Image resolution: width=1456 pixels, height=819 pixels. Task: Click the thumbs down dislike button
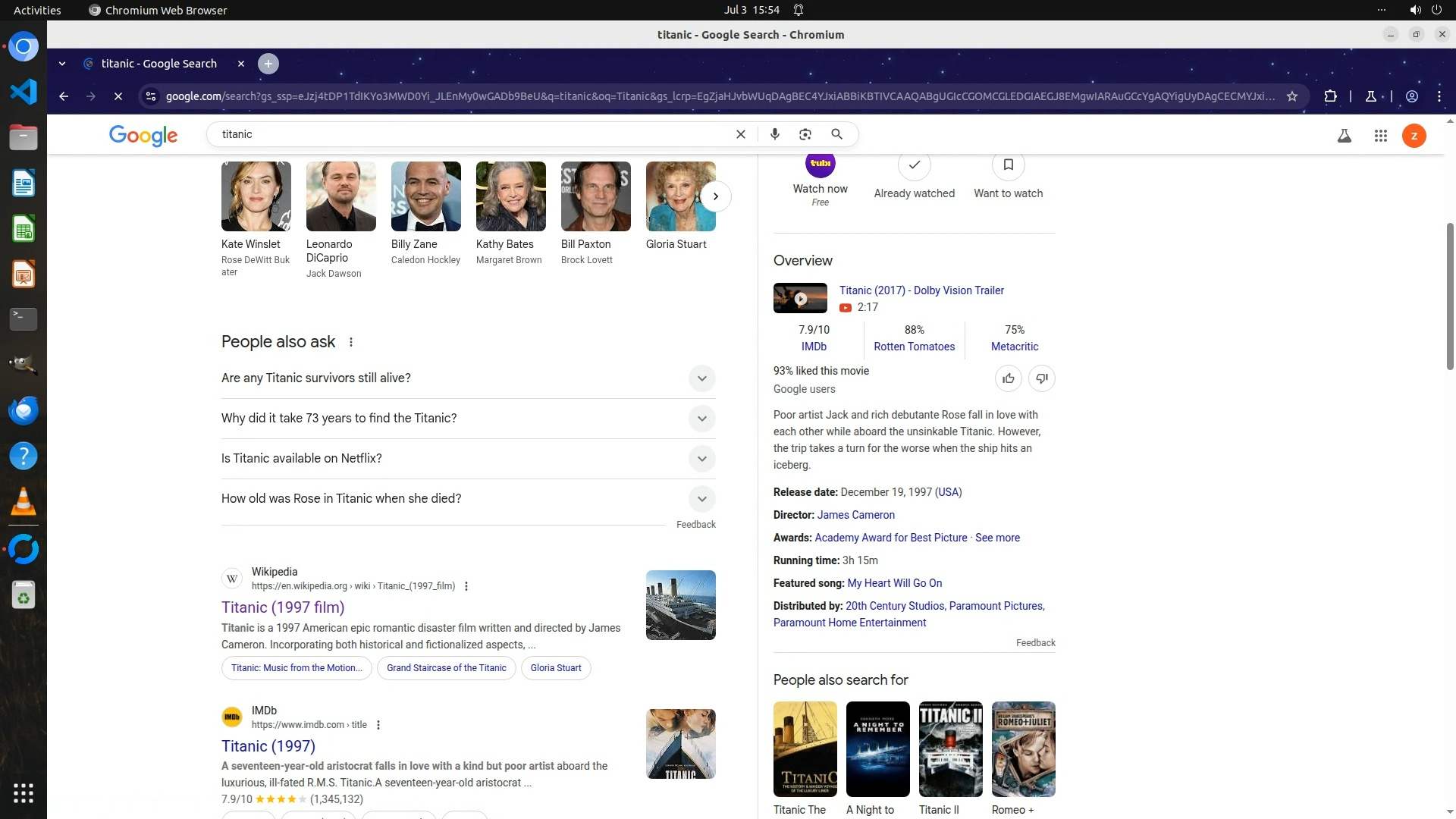point(1041,378)
